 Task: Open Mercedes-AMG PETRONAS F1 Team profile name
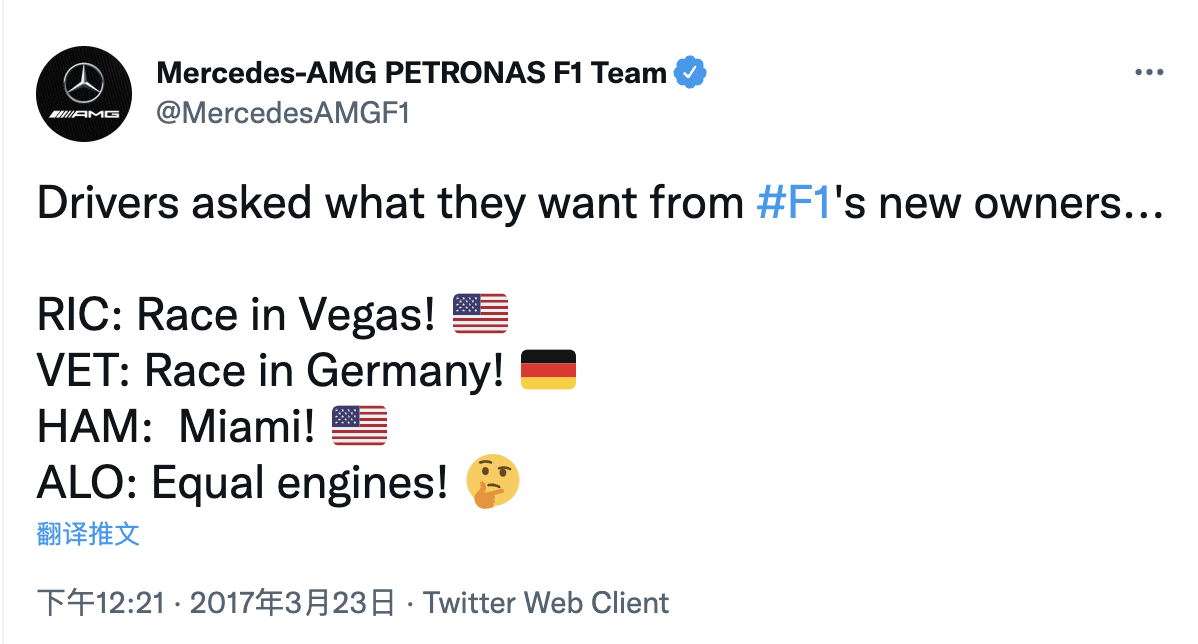tap(412, 73)
